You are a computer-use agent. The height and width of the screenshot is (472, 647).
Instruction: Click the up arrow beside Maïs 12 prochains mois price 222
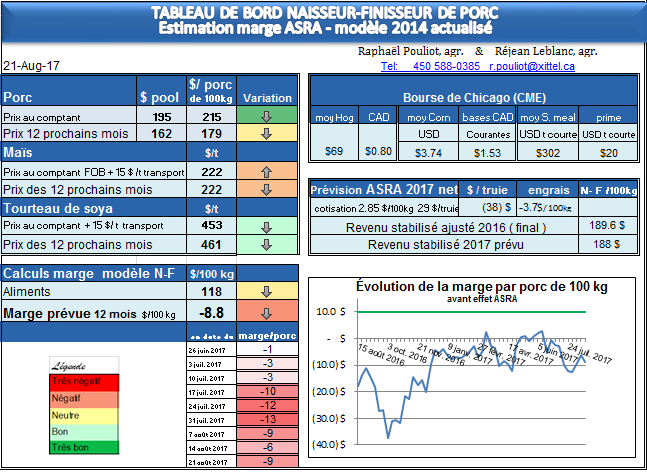click(267, 189)
